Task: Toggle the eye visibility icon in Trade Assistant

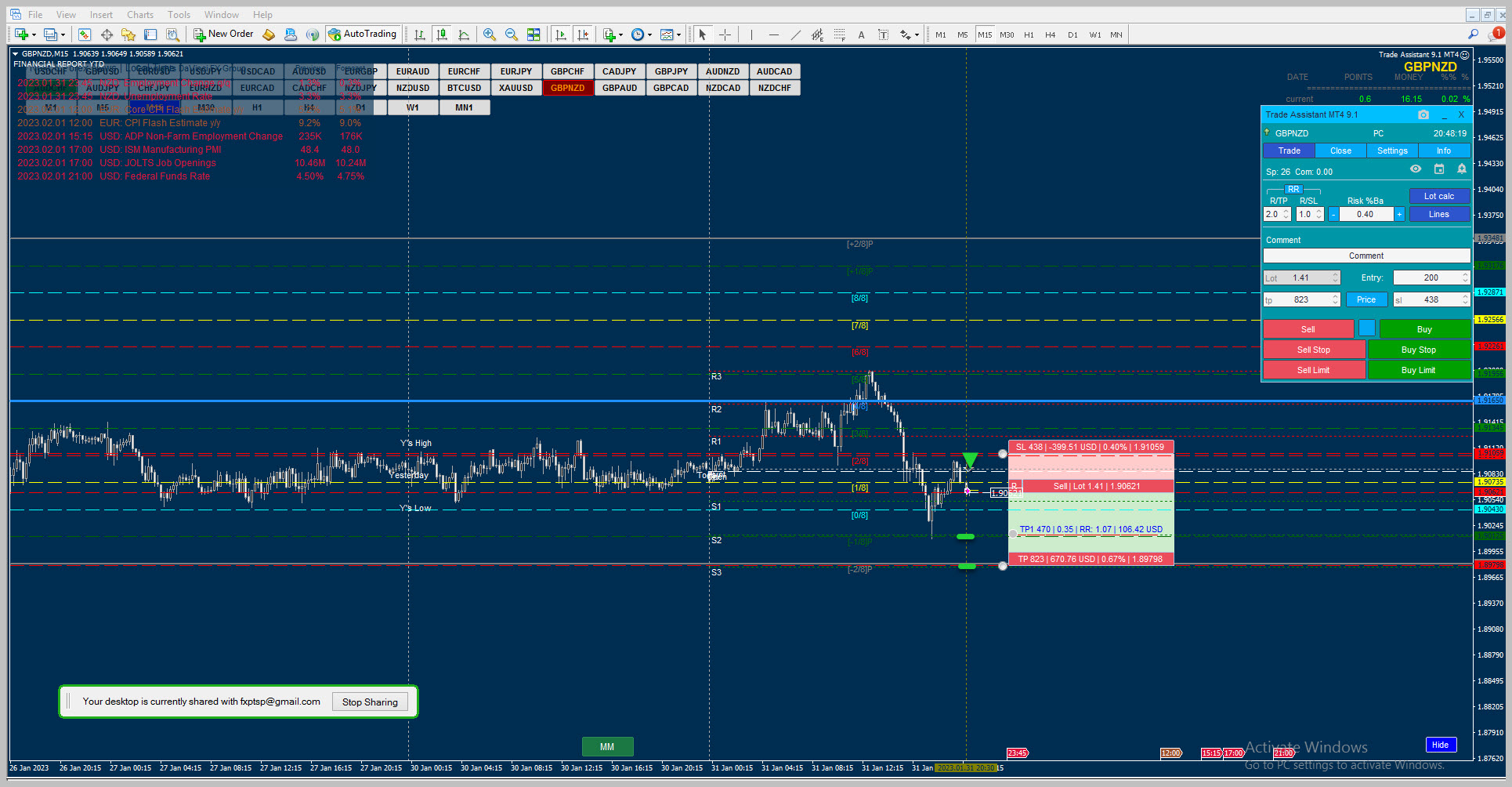Action: click(1416, 169)
